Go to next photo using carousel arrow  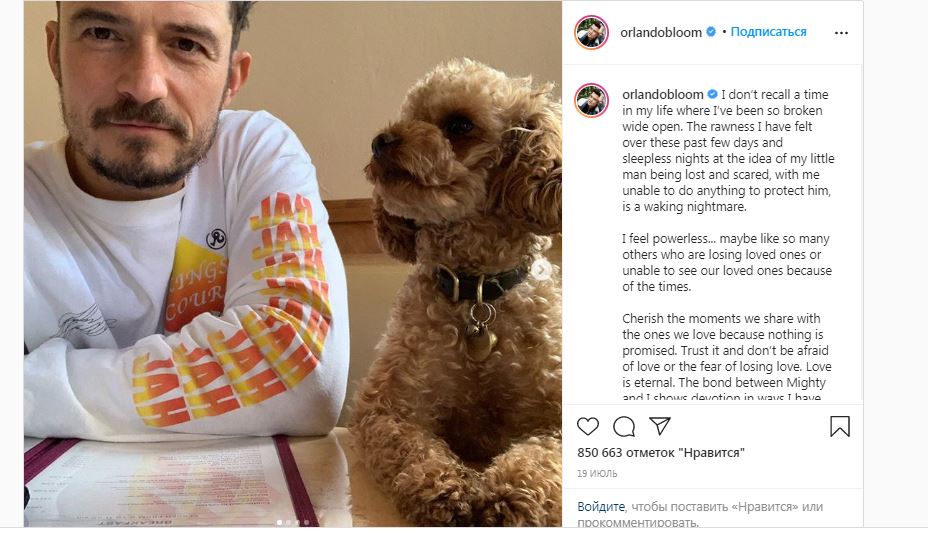540,270
